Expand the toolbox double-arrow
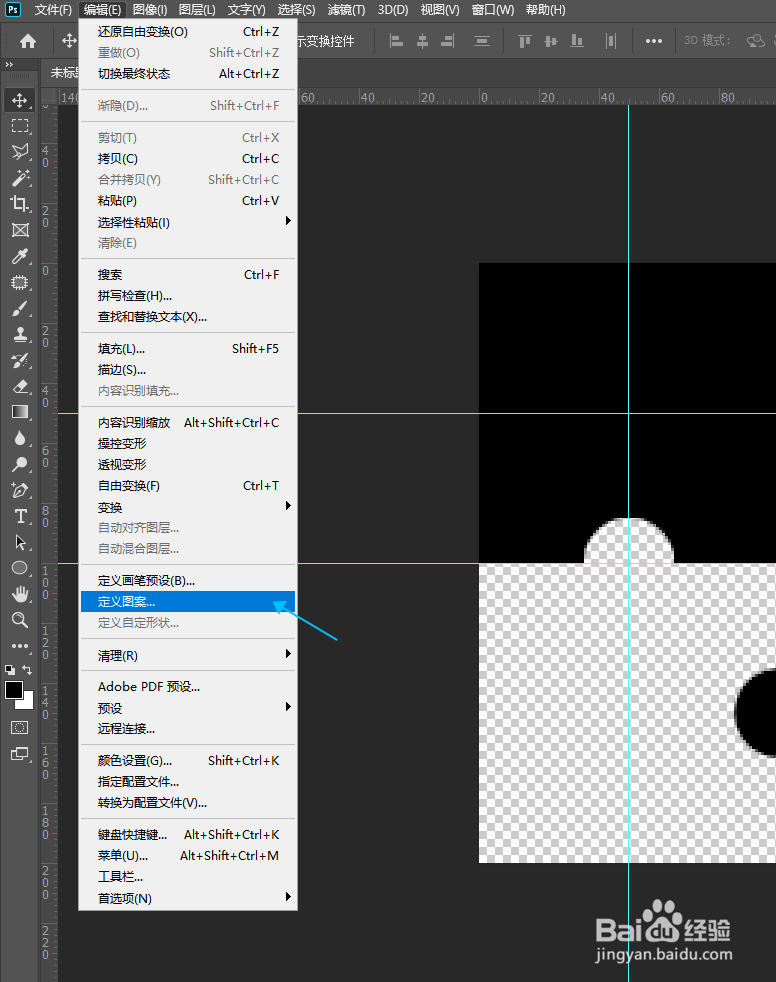Screen dimensions: 776x982 coord(9,65)
